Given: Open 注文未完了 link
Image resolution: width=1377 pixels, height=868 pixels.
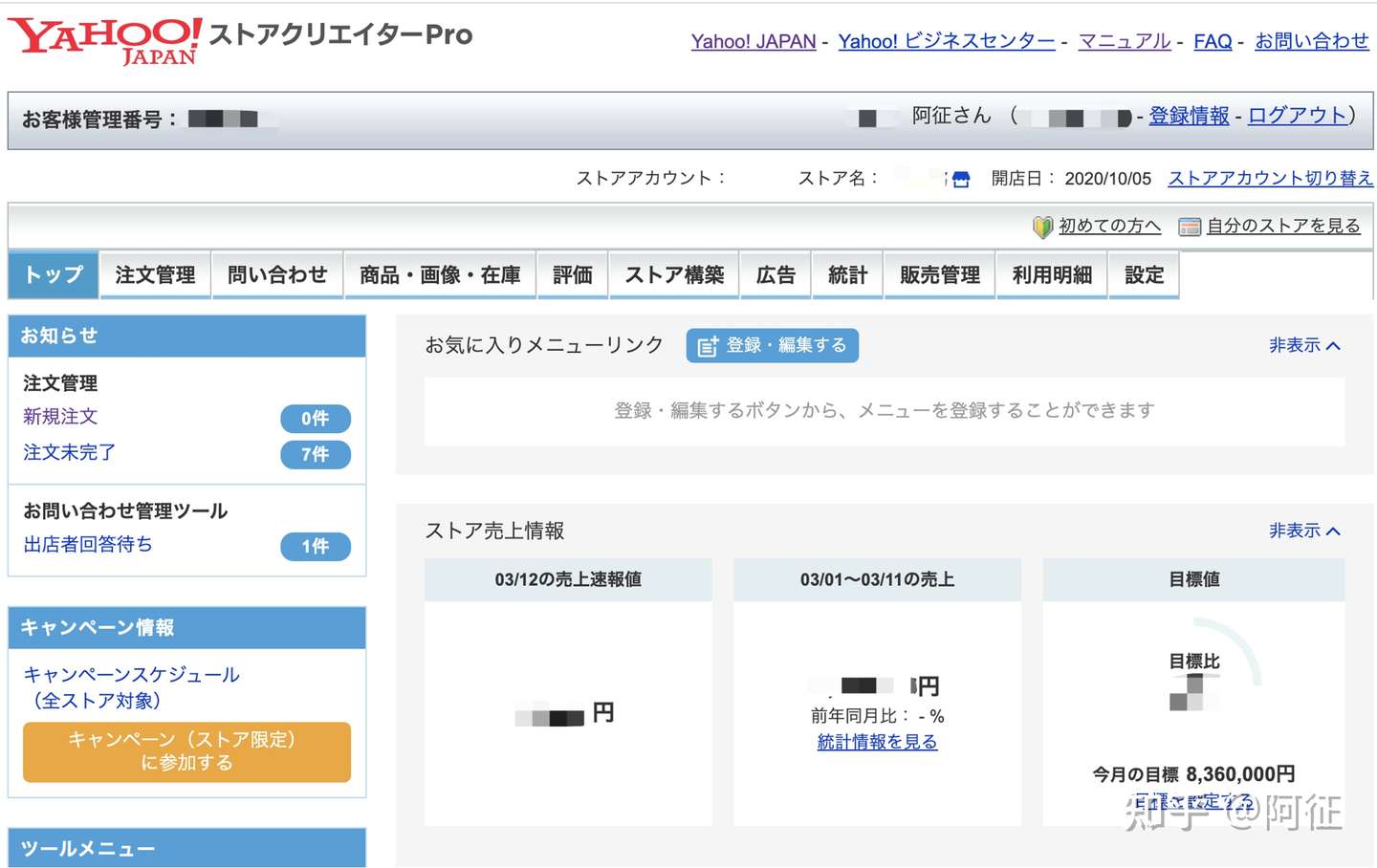Looking at the screenshot, I should [69, 452].
